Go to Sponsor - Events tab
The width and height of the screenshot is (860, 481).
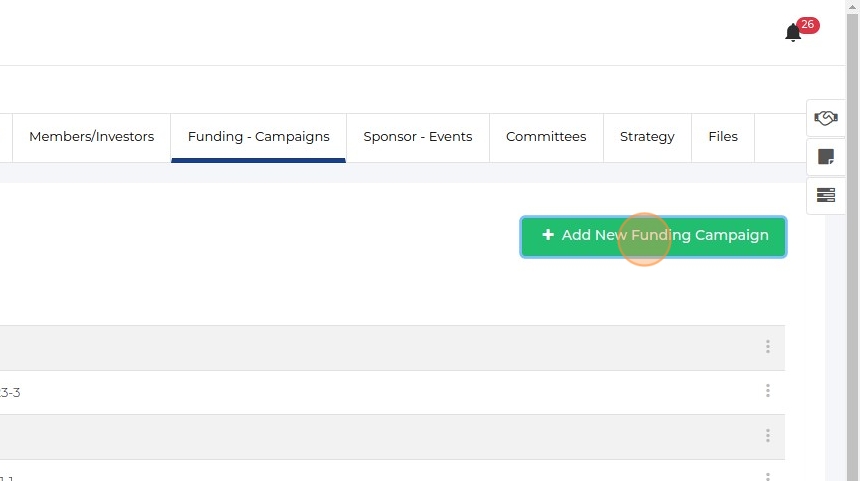click(417, 137)
